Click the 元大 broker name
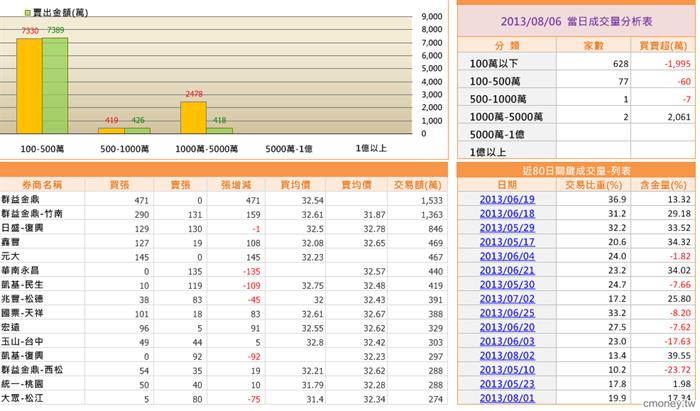700x411 pixels. coord(10,256)
